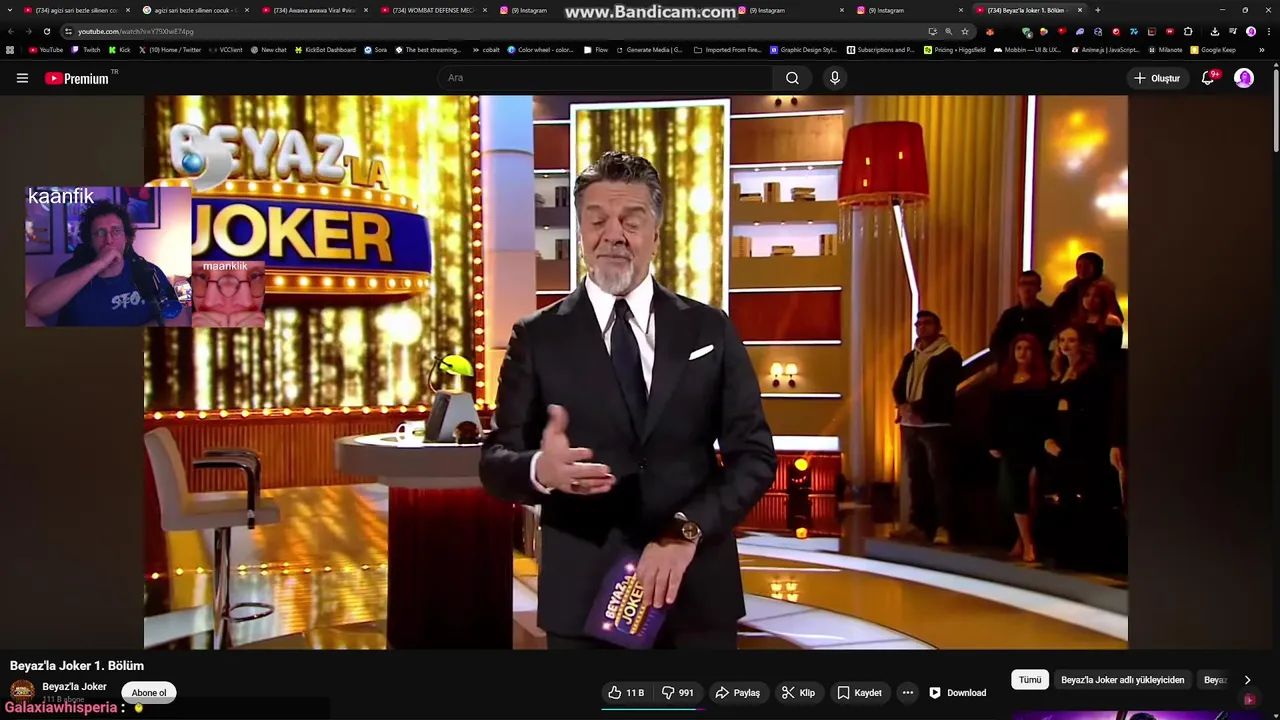Open Chrome downloads icon

tap(1215, 31)
